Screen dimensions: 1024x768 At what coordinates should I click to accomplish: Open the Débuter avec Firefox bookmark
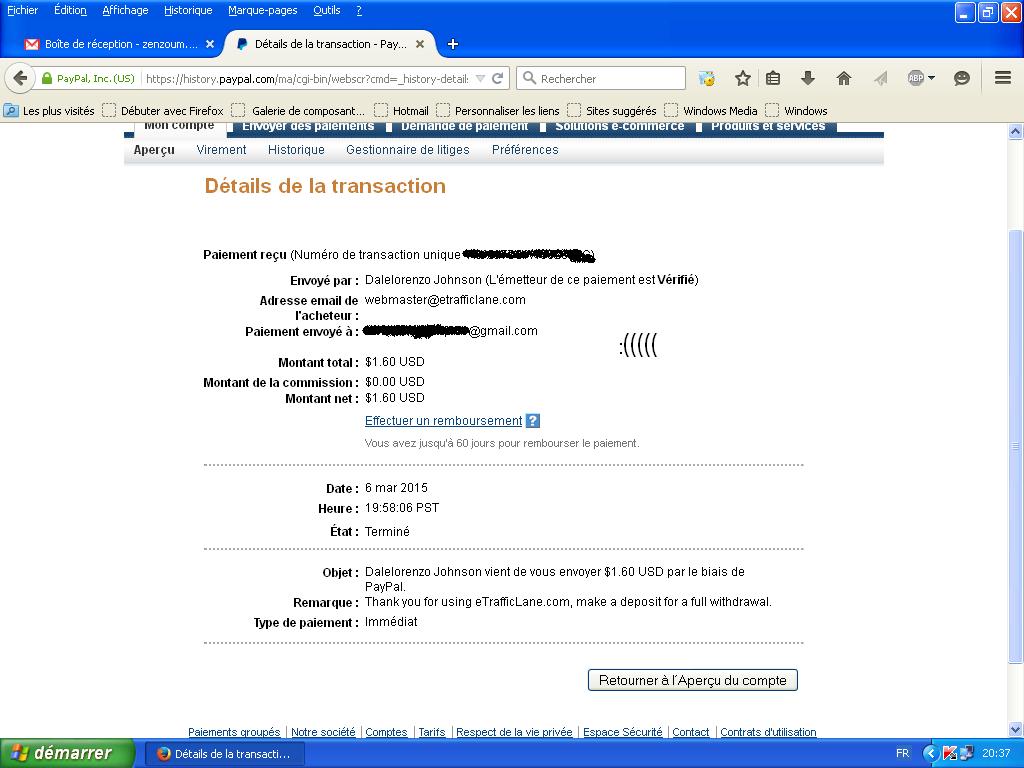coord(163,111)
